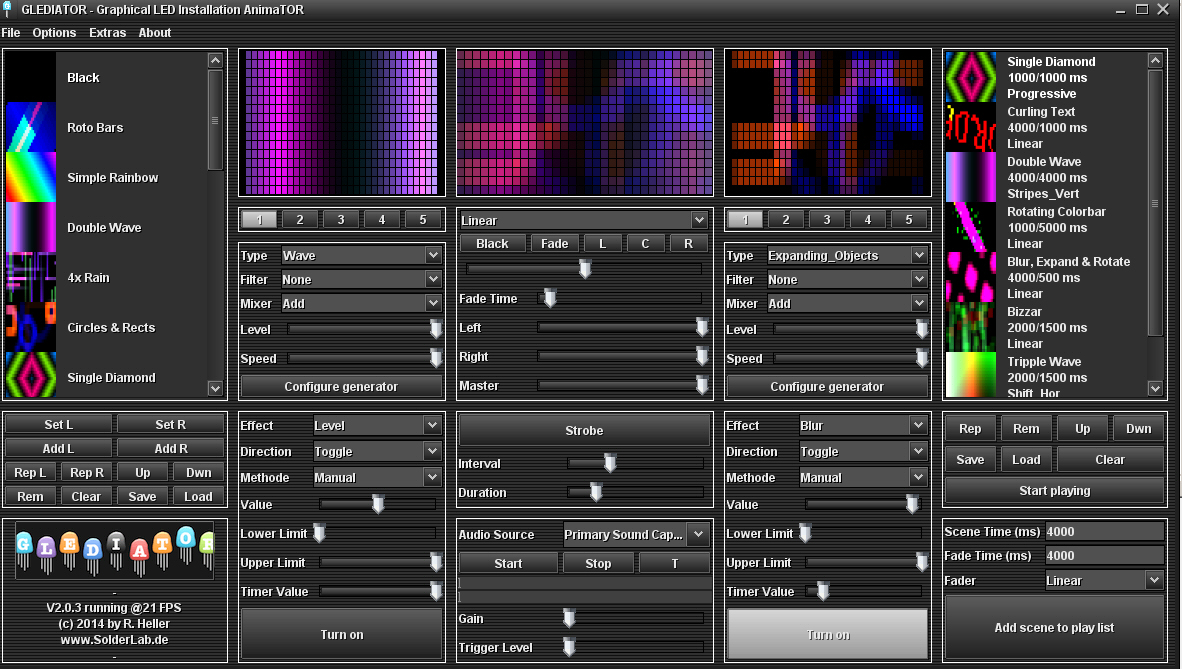Choose the Double Wave preset icon in left list

31,227
